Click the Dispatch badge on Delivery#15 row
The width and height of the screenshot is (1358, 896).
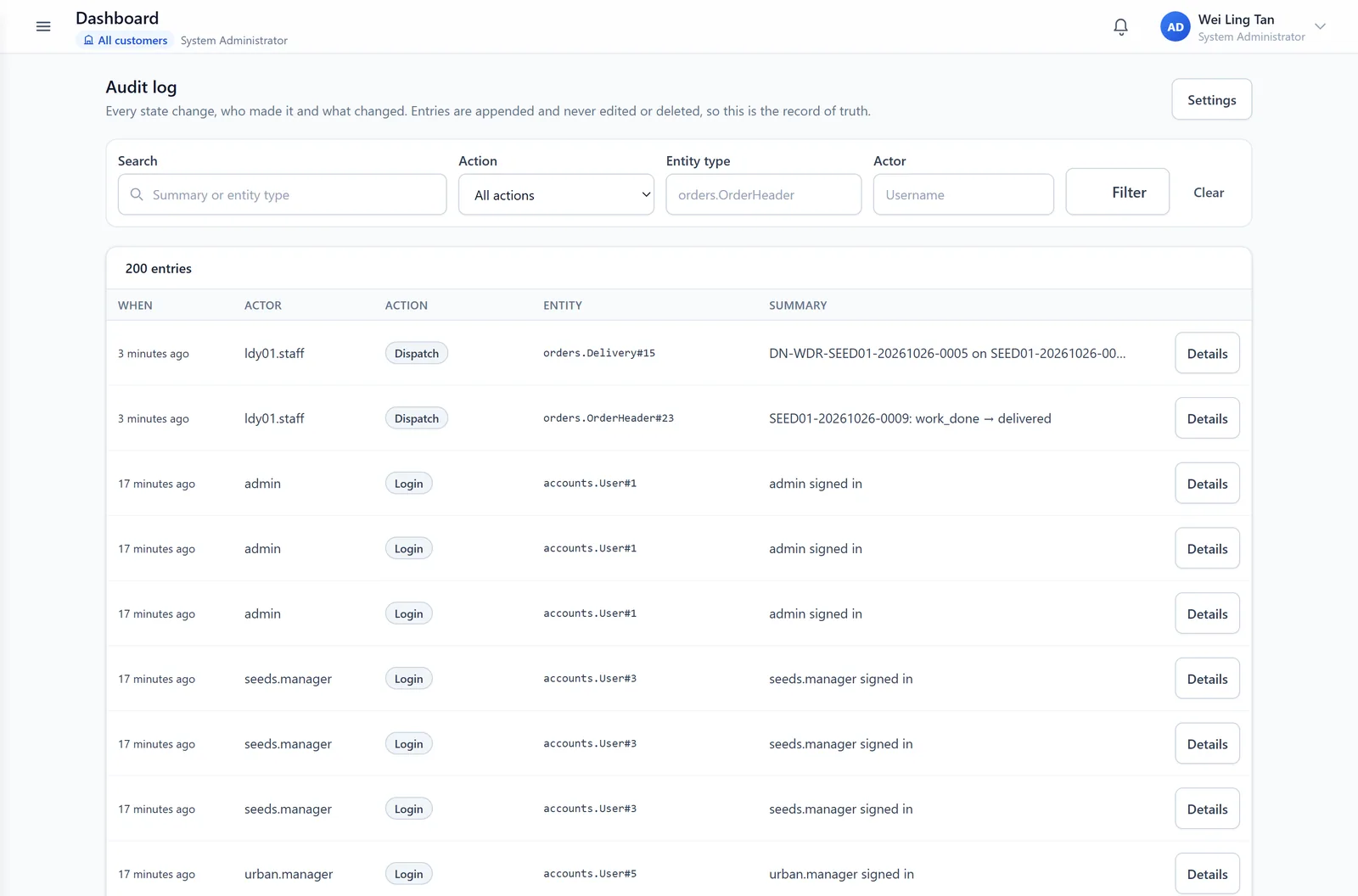tap(417, 353)
